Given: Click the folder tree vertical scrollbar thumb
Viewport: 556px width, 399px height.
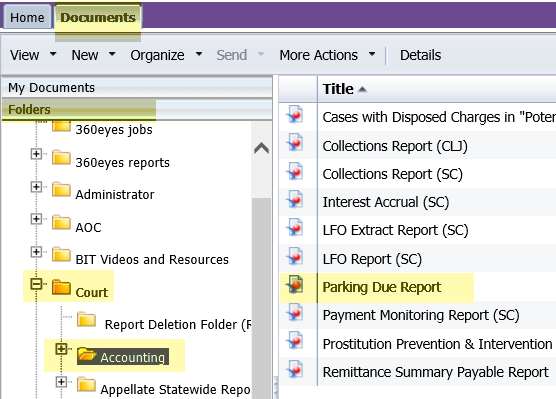Looking at the screenshot, I should (261, 298).
